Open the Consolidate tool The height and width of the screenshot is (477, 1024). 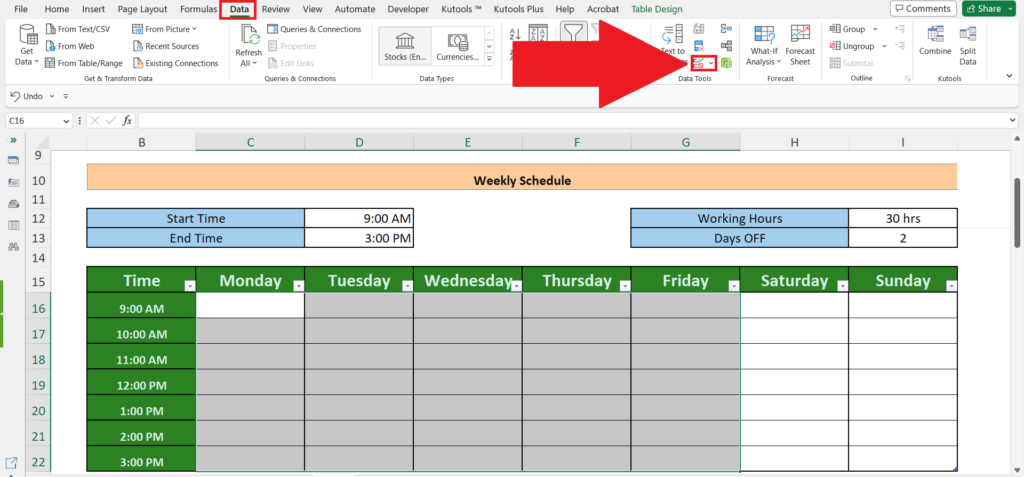click(x=726, y=29)
